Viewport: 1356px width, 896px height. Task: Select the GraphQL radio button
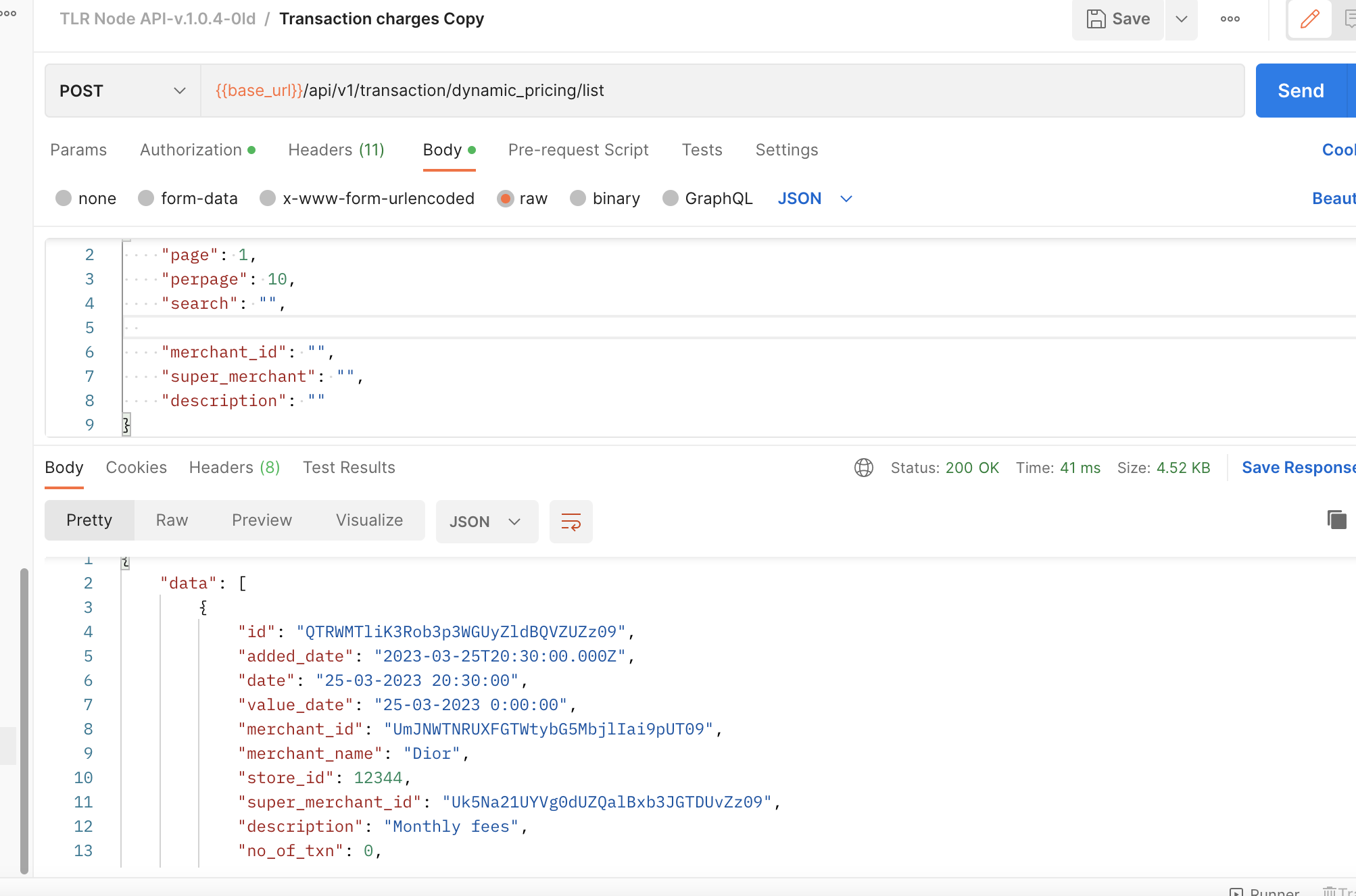pos(671,198)
